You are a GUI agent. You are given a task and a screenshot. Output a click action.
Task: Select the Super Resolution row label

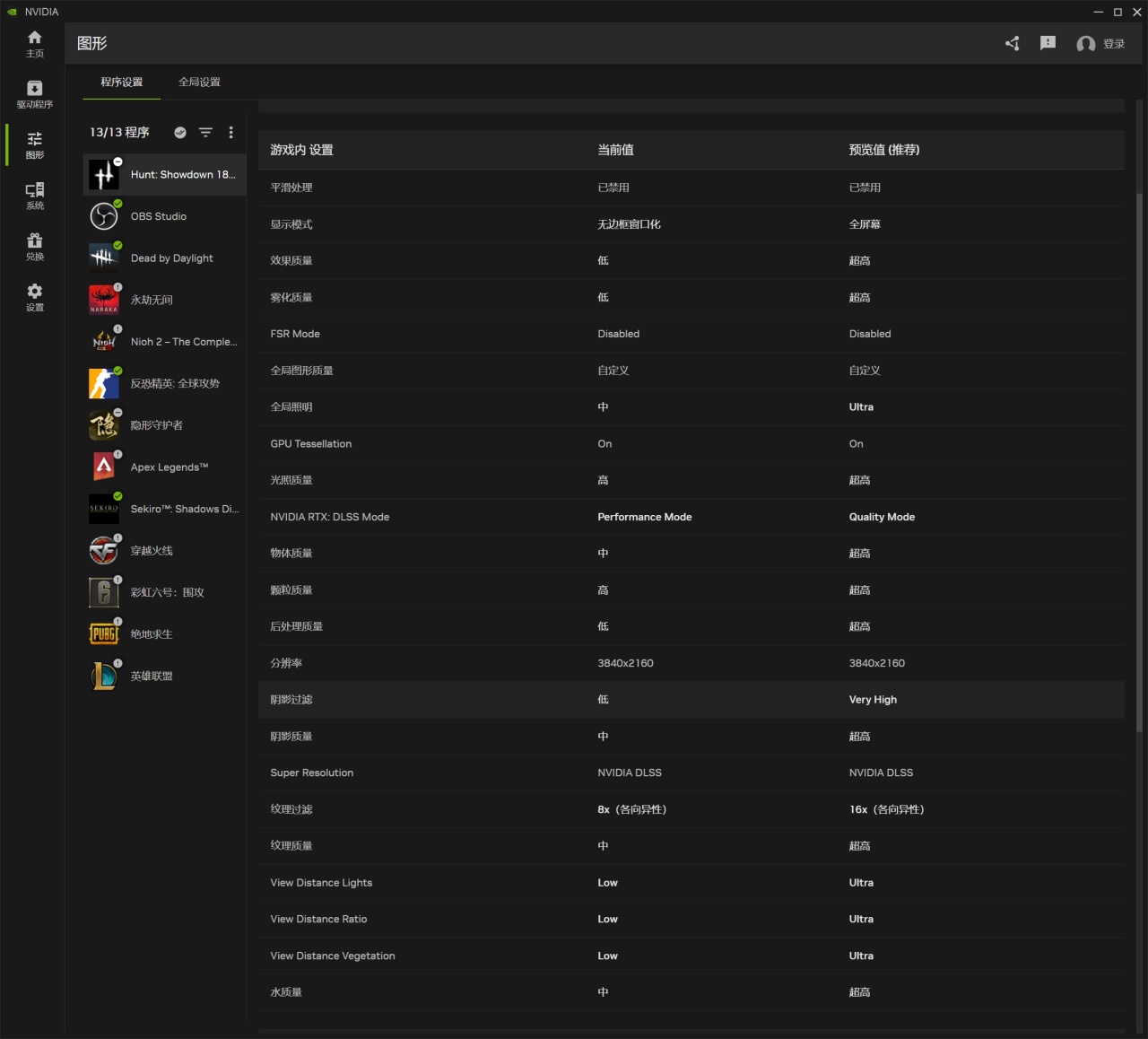(x=312, y=773)
